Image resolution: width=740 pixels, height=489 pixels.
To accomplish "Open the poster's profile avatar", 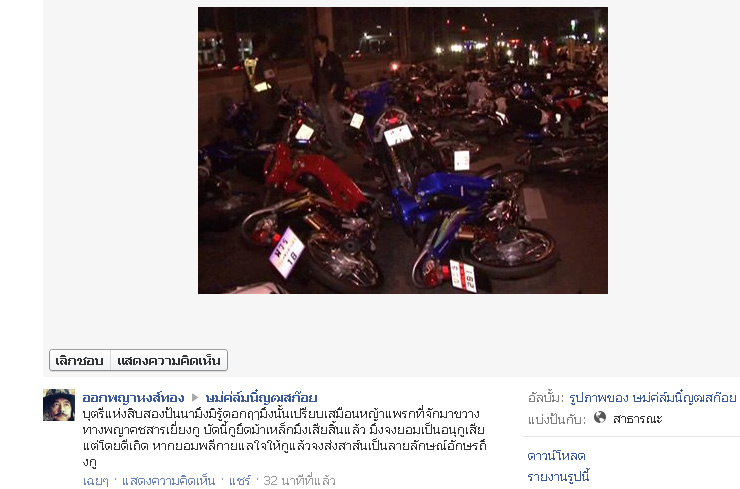I will [59, 405].
